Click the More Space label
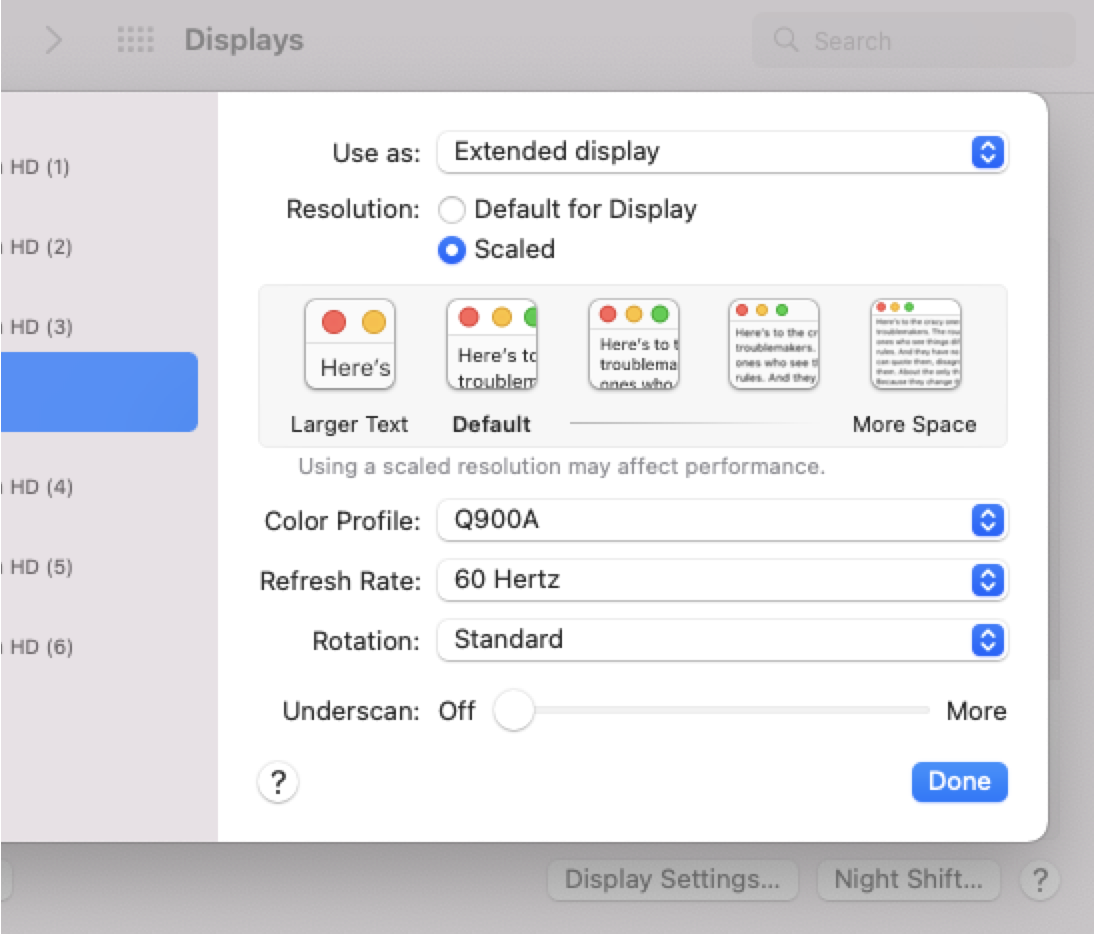The width and height of the screenshot is (1094, 934). 914,424
